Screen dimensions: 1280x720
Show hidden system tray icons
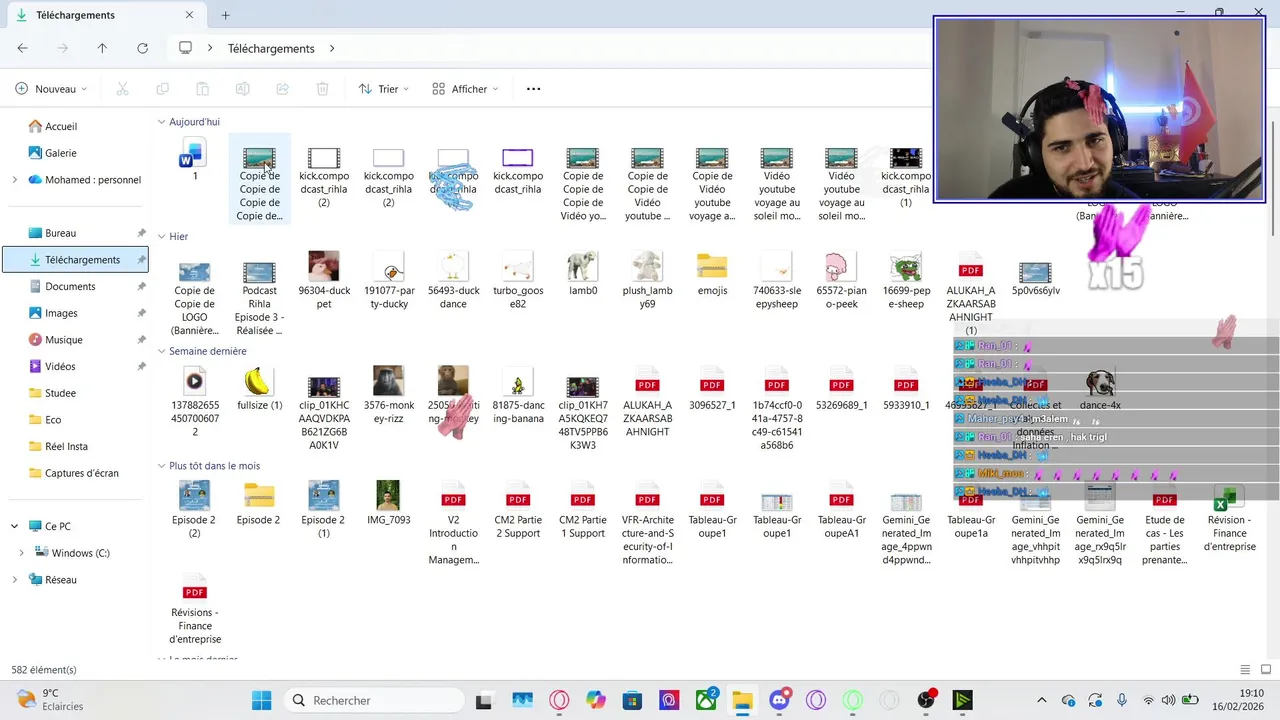(1042, 700)
